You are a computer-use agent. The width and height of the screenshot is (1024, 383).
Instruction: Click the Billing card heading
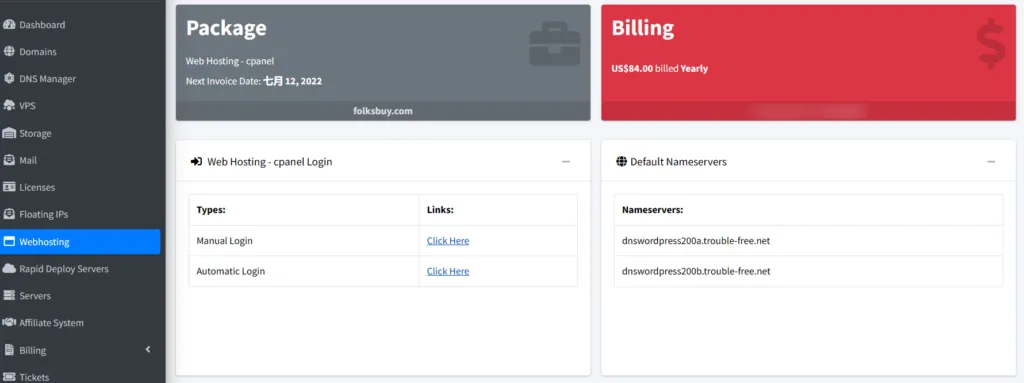point(643,28)
